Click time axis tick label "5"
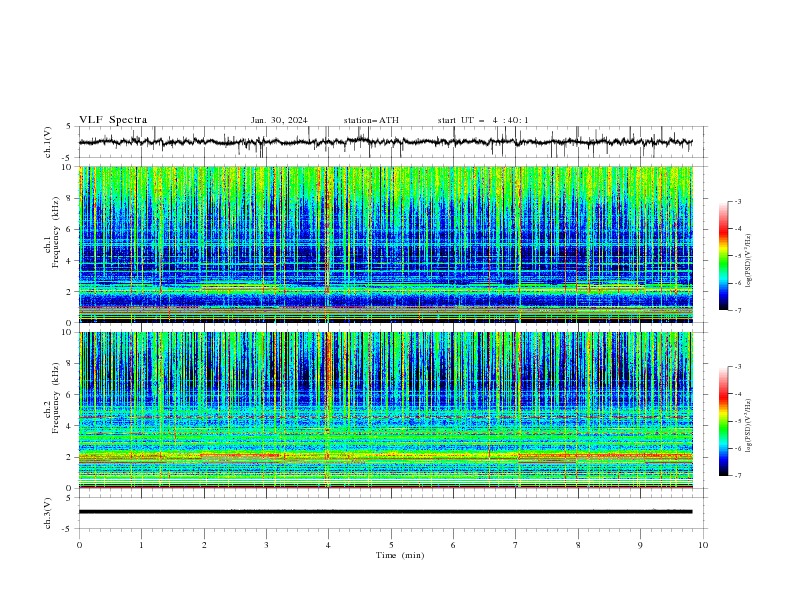The image size is (792, 612). pyautogui.click(x=391, y=545)
